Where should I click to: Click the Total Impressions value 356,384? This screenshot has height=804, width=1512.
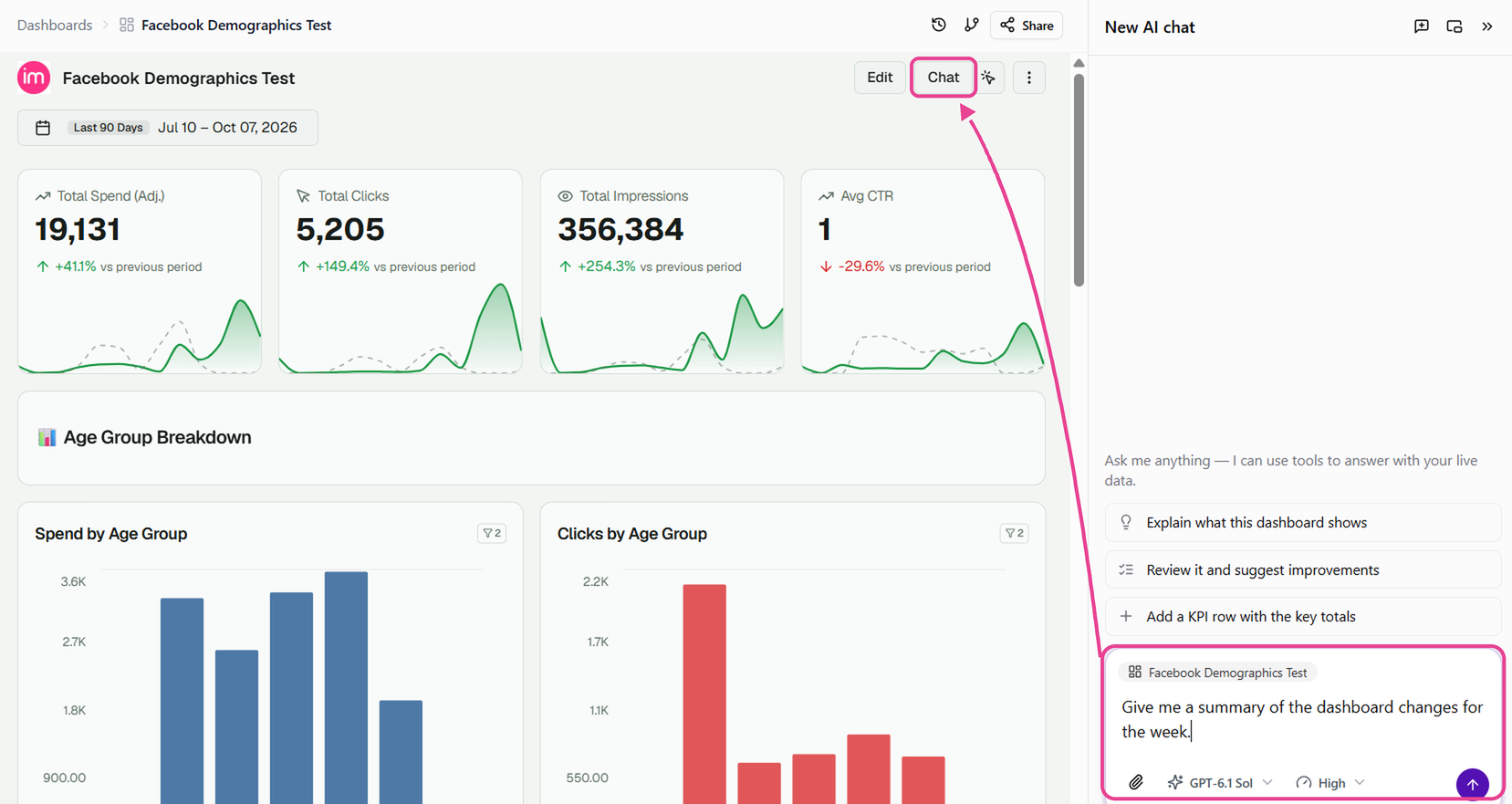(x=620, y=229)
